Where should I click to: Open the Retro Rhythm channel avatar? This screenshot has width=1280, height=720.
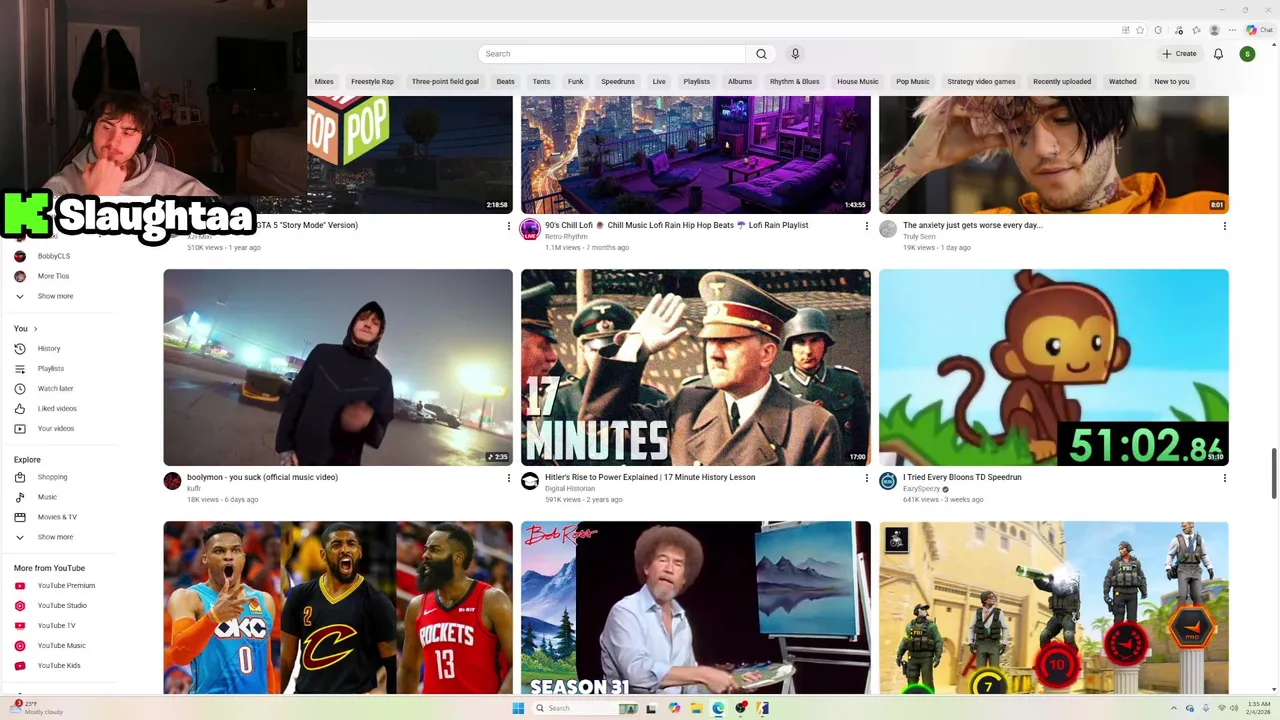point(530,230)
